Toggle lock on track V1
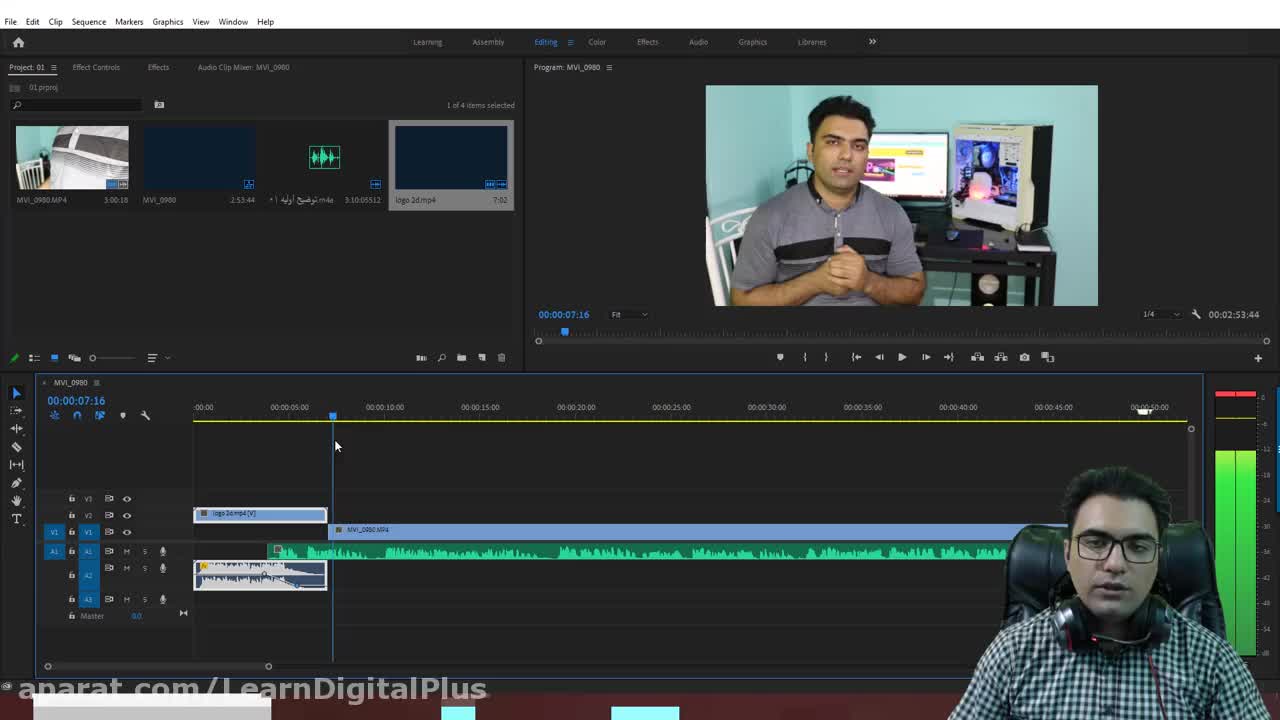 pos(71,532)
